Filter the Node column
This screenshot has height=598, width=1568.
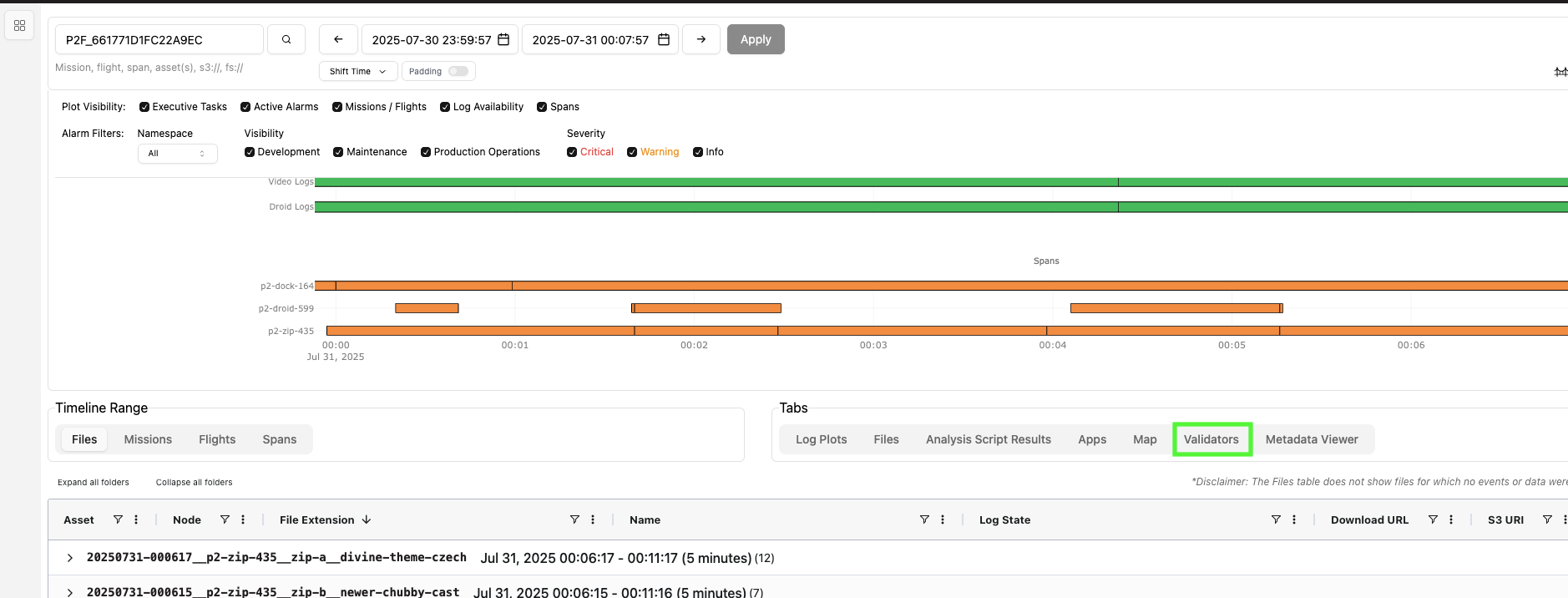click(x=225, y=519)
